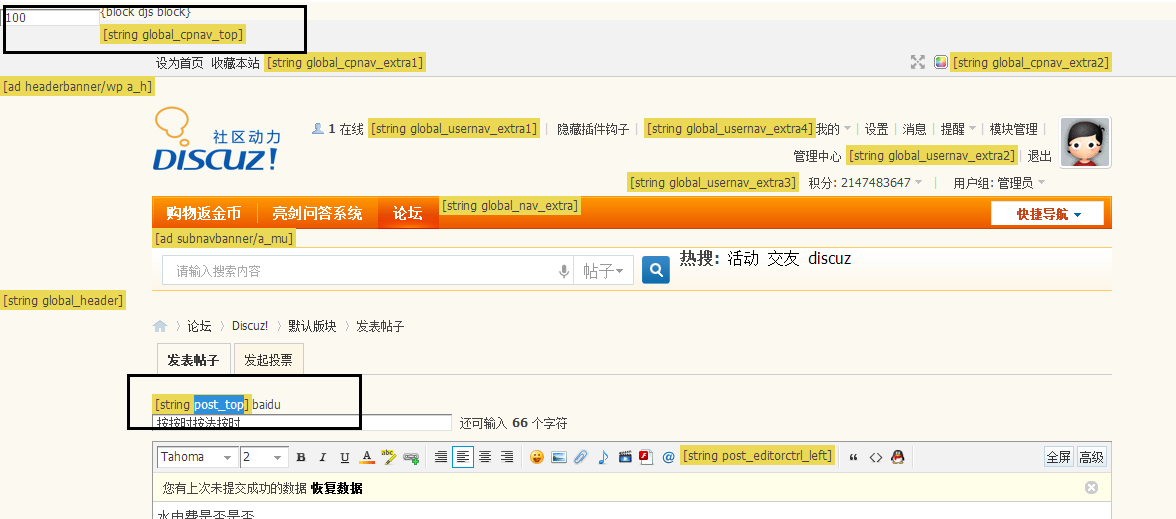Click hot search term 交友
1176x519 pixels.
tap(783, 258)
